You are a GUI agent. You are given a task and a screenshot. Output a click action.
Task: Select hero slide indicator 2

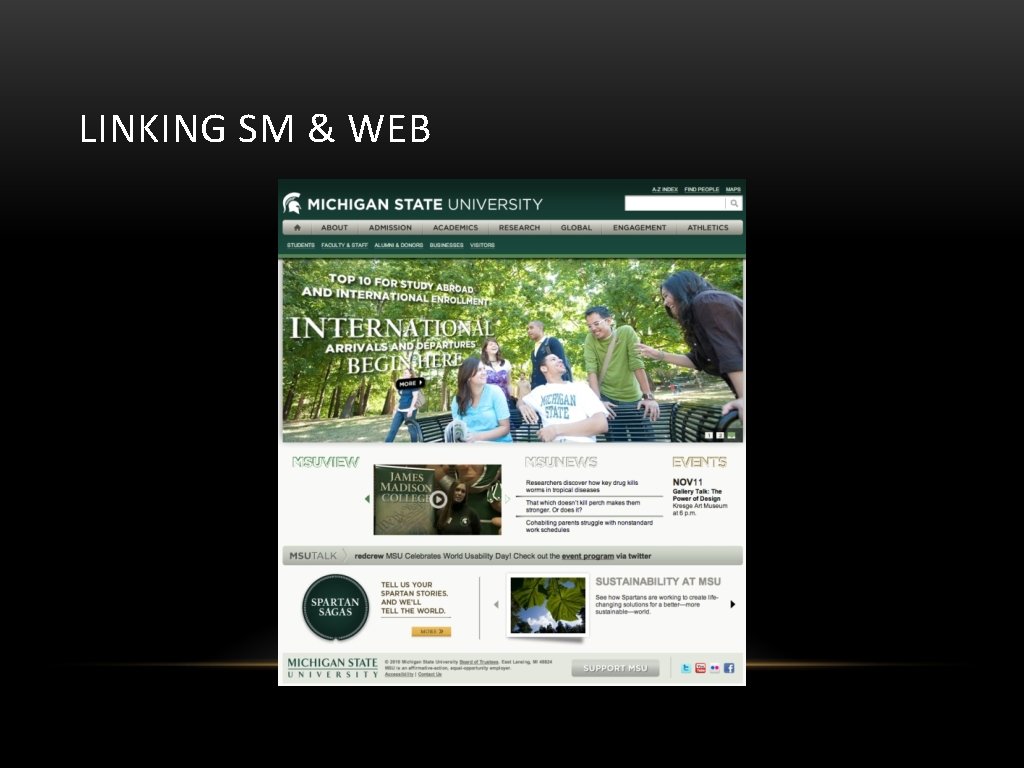[x=720, y=435]
